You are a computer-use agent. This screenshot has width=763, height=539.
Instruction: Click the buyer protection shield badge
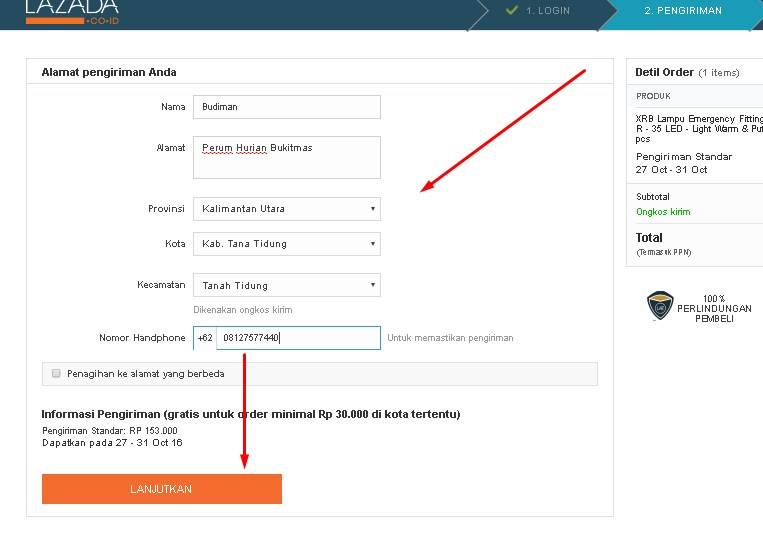tap(660, 306)
